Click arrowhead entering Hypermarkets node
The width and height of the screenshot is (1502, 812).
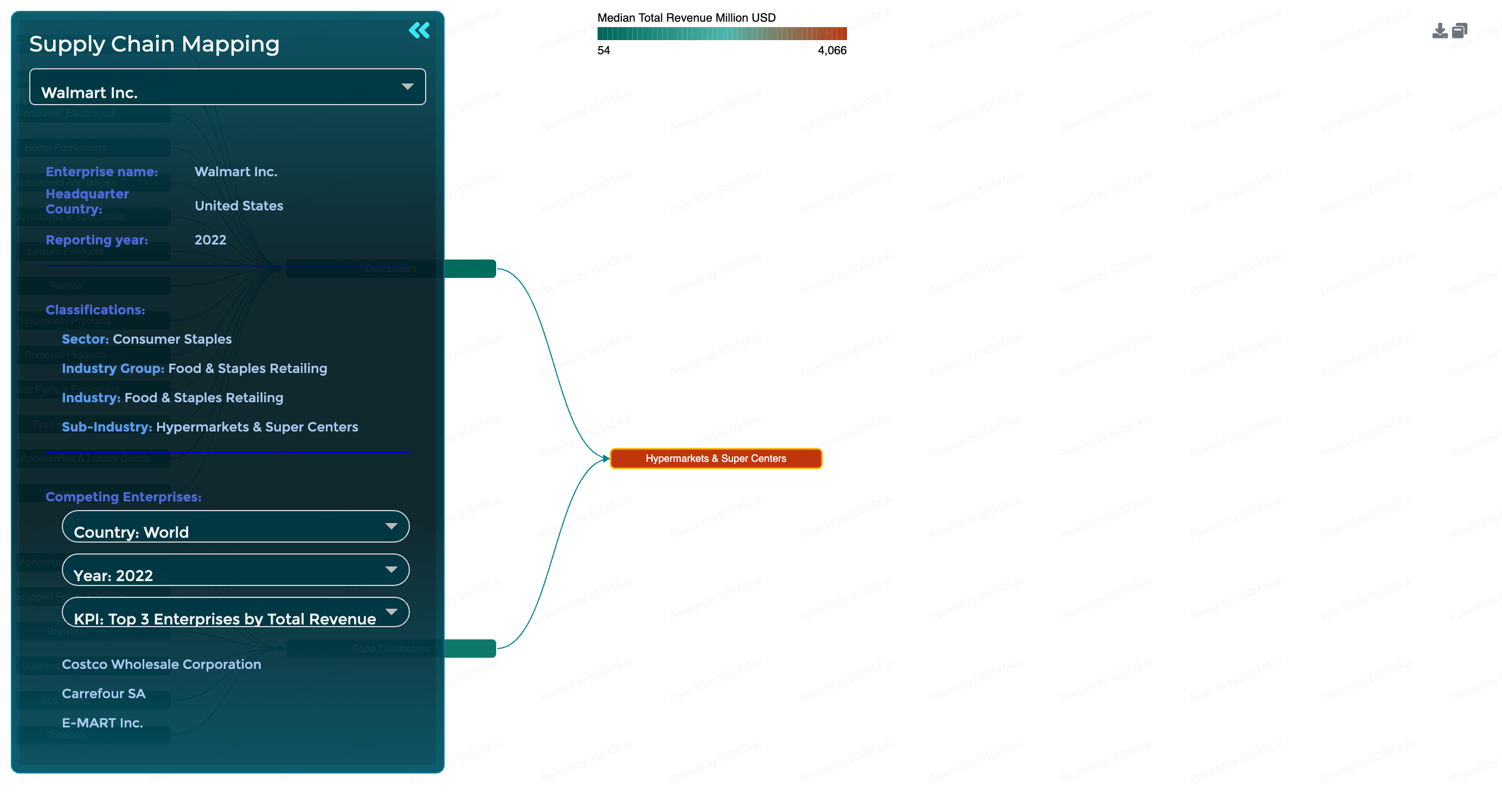pos(605,459)
